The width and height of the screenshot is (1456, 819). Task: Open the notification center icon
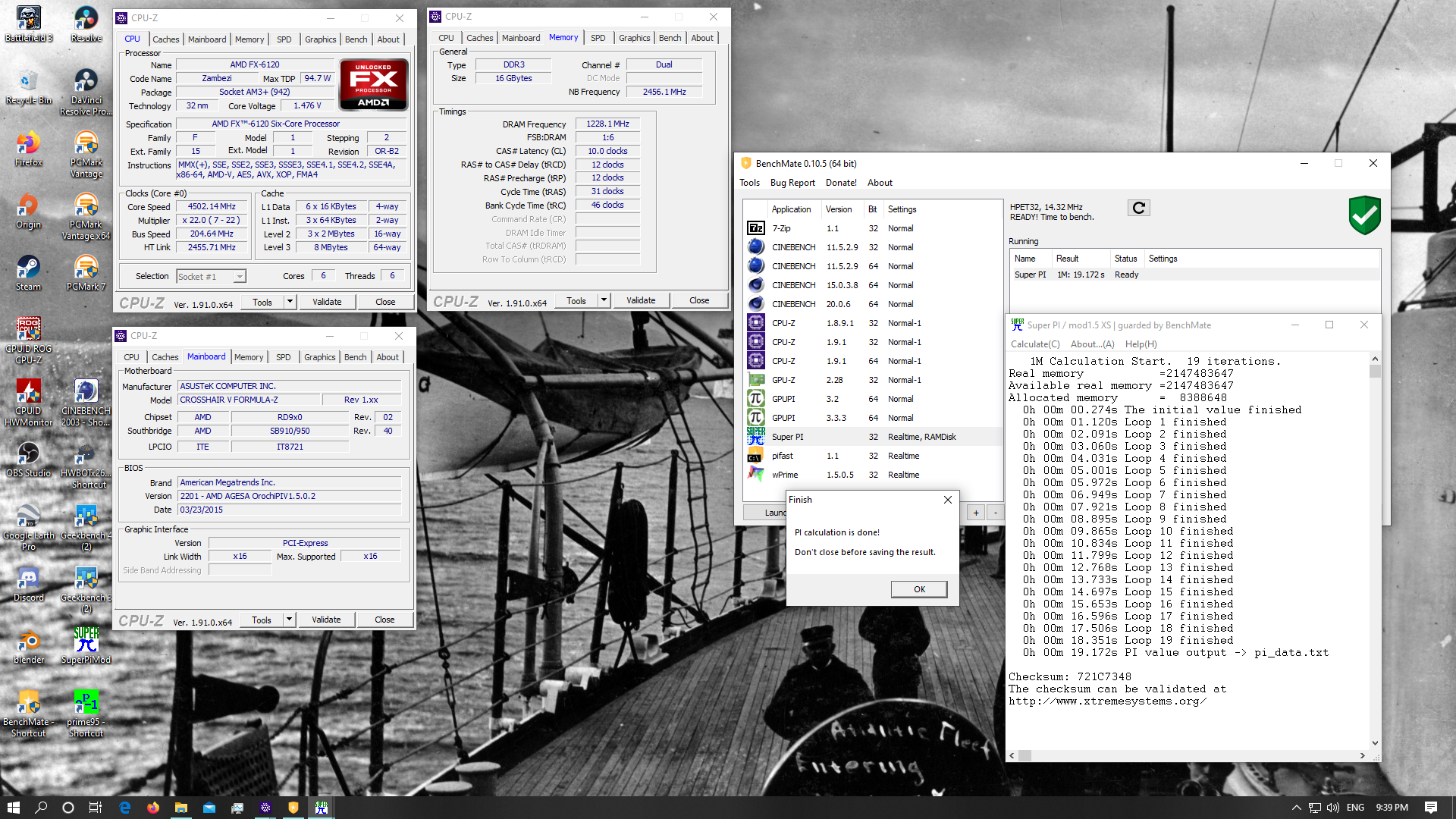1431,808
